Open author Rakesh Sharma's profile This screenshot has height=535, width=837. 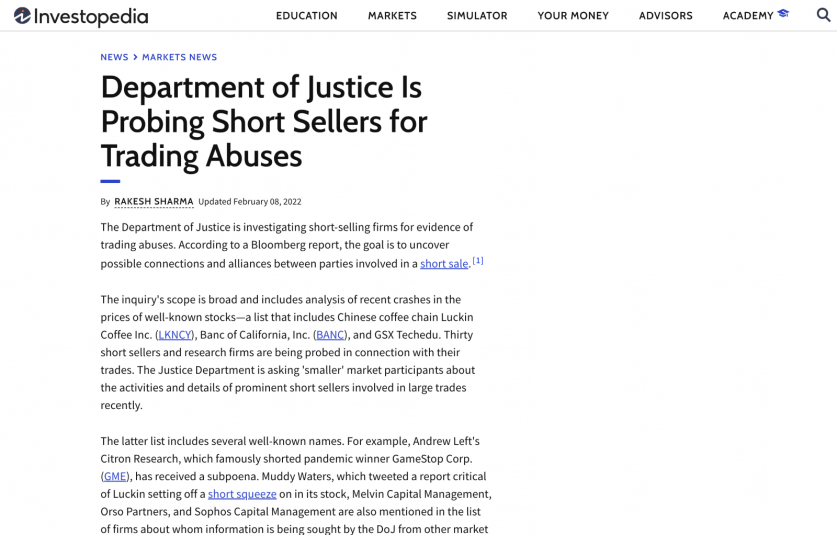[x=153, y=201]
